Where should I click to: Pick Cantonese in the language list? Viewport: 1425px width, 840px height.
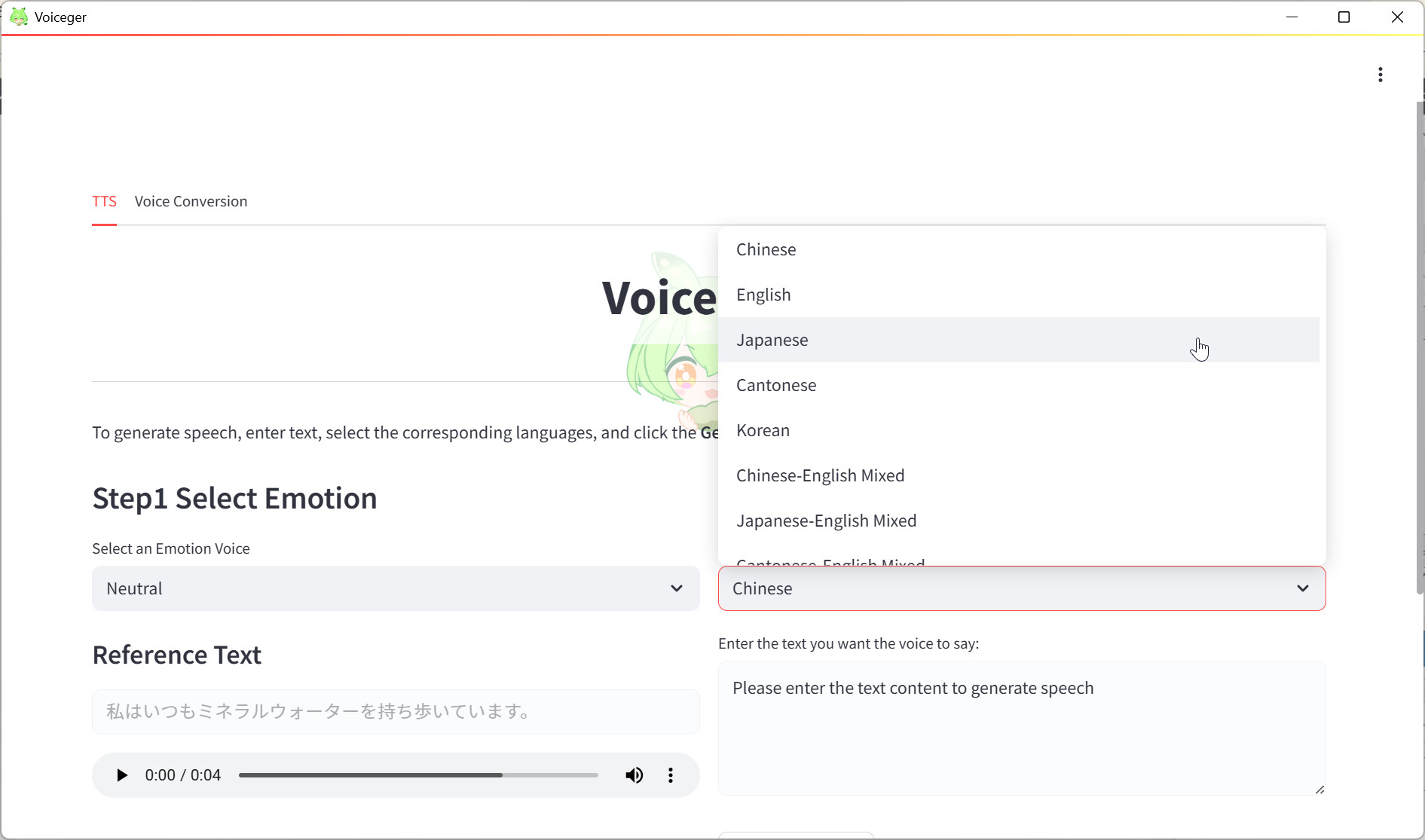pos(775,385)
